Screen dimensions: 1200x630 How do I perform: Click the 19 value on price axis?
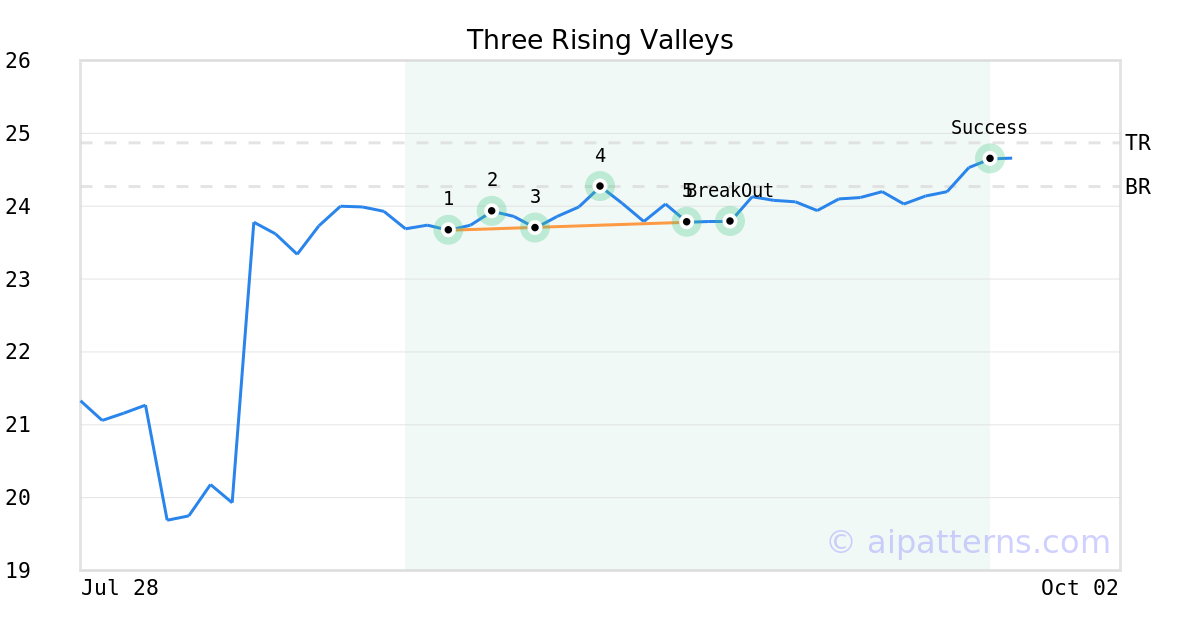tap(18, 570)
